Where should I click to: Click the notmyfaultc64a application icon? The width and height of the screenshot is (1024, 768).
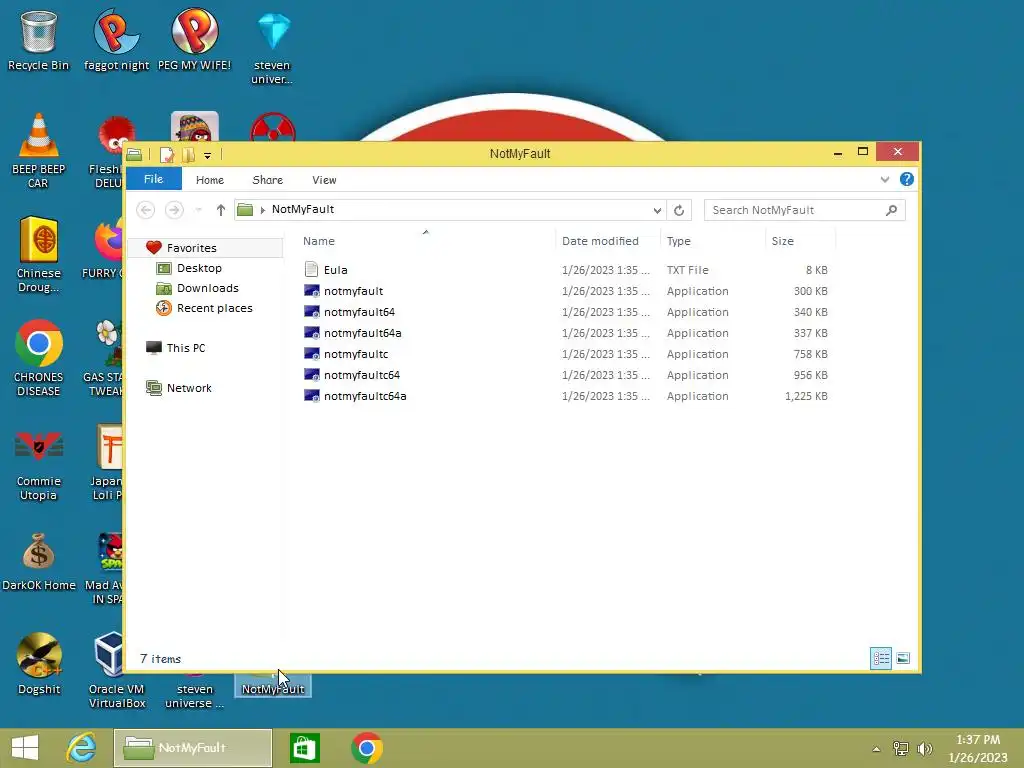[x=312, y=396]
